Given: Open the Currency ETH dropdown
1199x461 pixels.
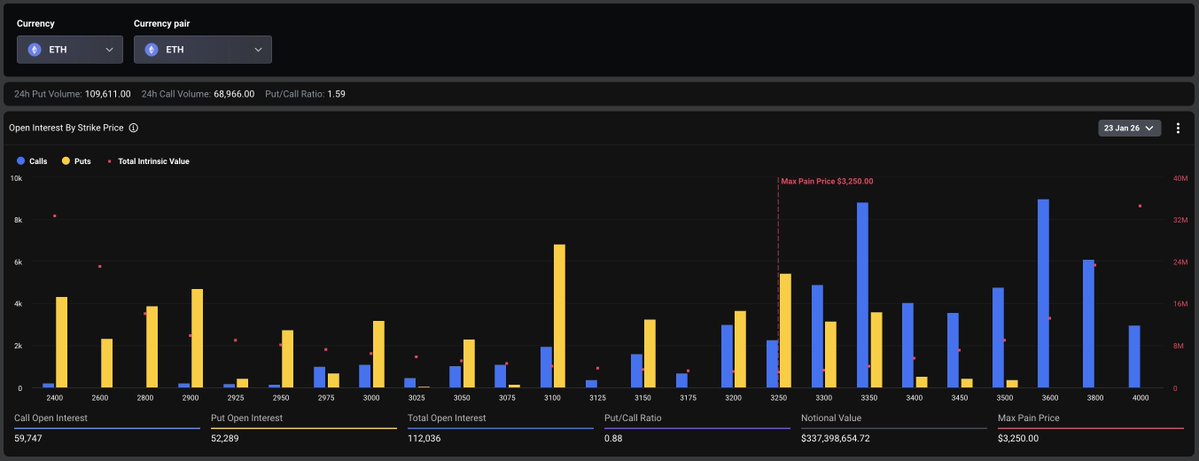Looking at the screenshot, I should [70, 49].
